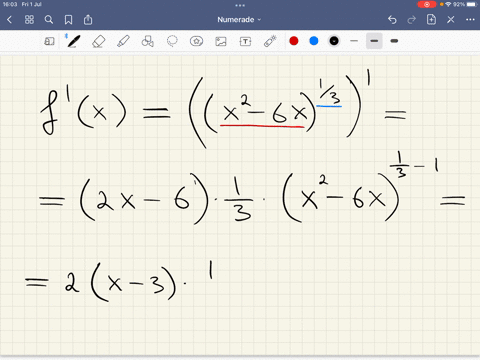This screenshot has height=360, width=480.
Task: Select the Pen tool
Action: (74, 41)
